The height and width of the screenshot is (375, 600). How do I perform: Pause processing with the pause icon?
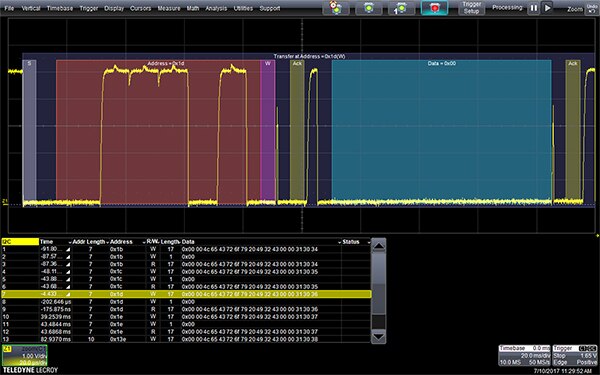point(533,8)
